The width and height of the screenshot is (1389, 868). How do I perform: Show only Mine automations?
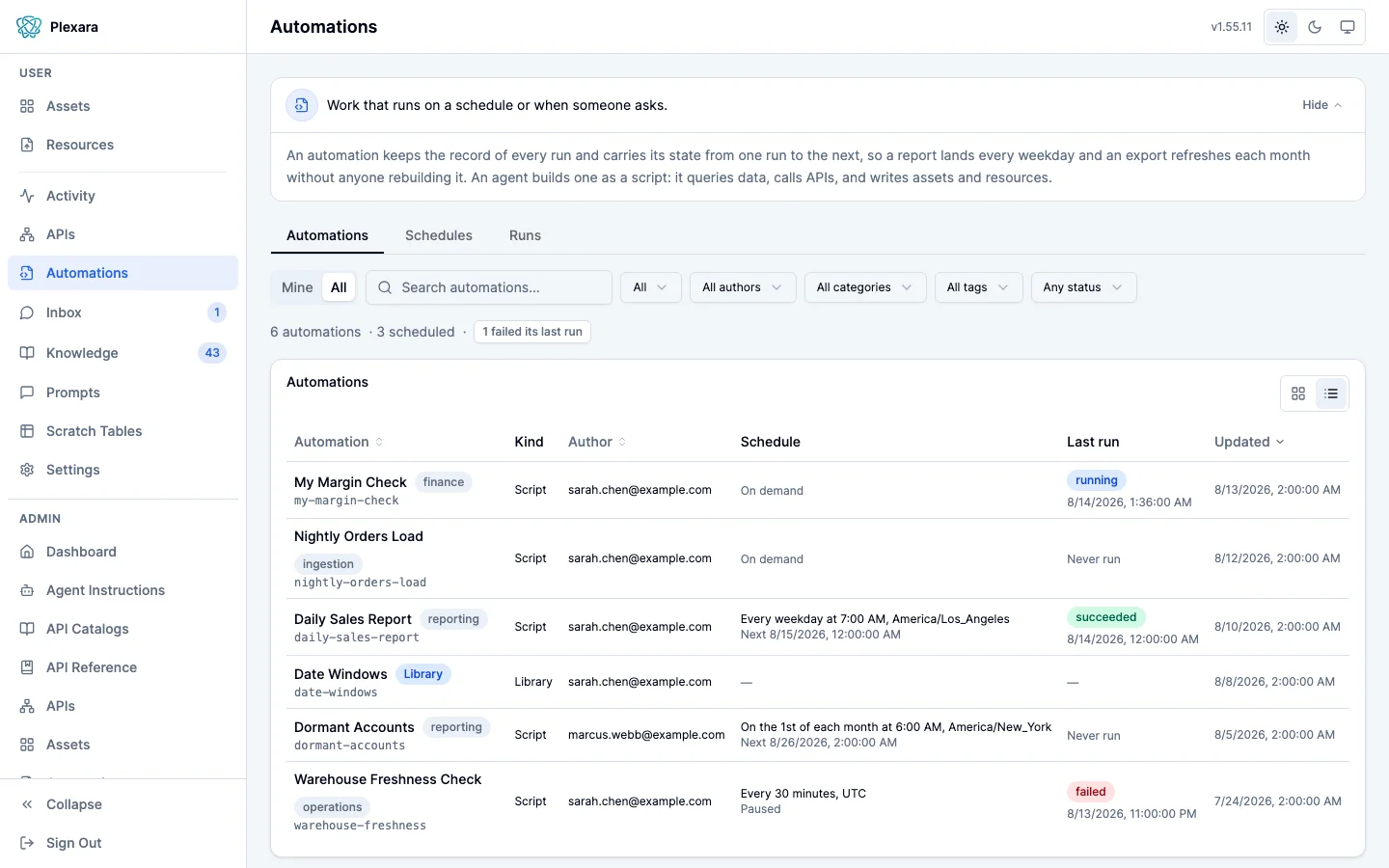click(297, 287)
